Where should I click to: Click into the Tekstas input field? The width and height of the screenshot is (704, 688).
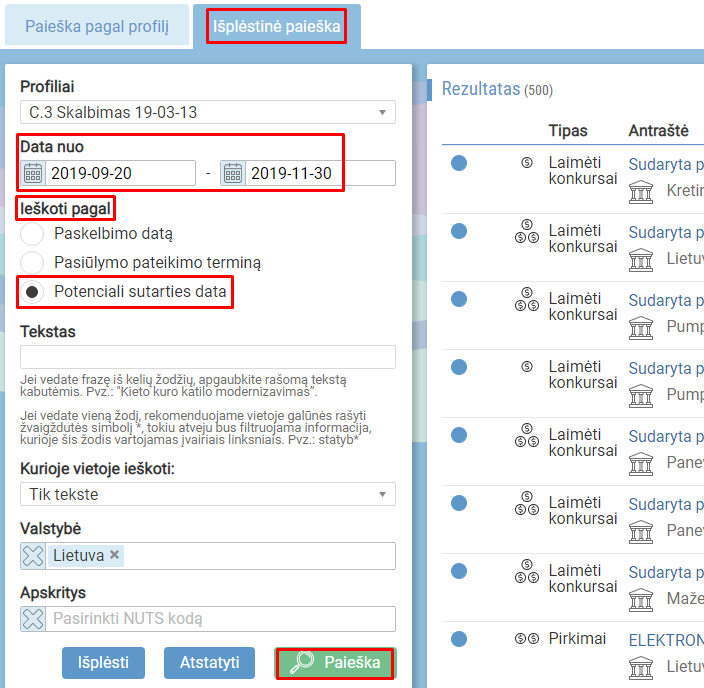coord(208,357)
